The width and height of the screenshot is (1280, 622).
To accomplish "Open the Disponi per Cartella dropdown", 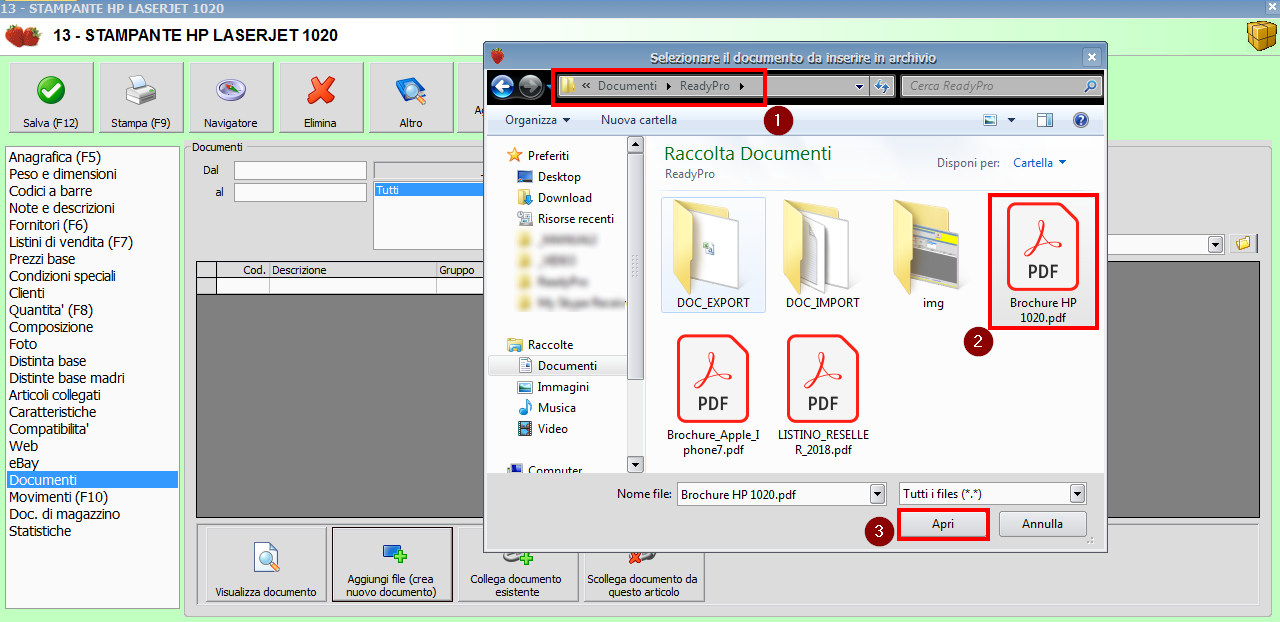I will coord(1039,163).
